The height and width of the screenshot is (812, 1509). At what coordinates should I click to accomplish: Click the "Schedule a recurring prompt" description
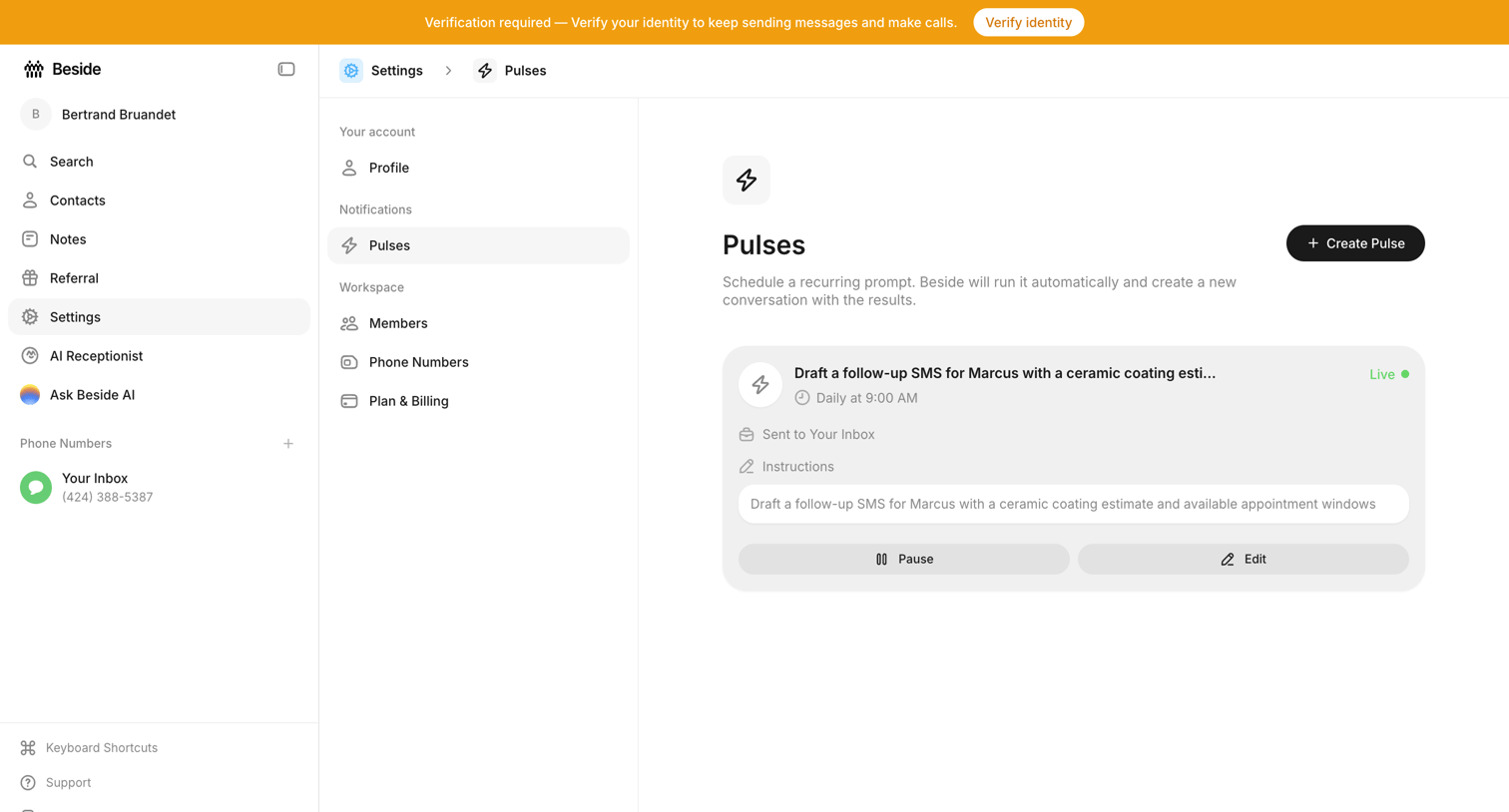tap(979, 291)
